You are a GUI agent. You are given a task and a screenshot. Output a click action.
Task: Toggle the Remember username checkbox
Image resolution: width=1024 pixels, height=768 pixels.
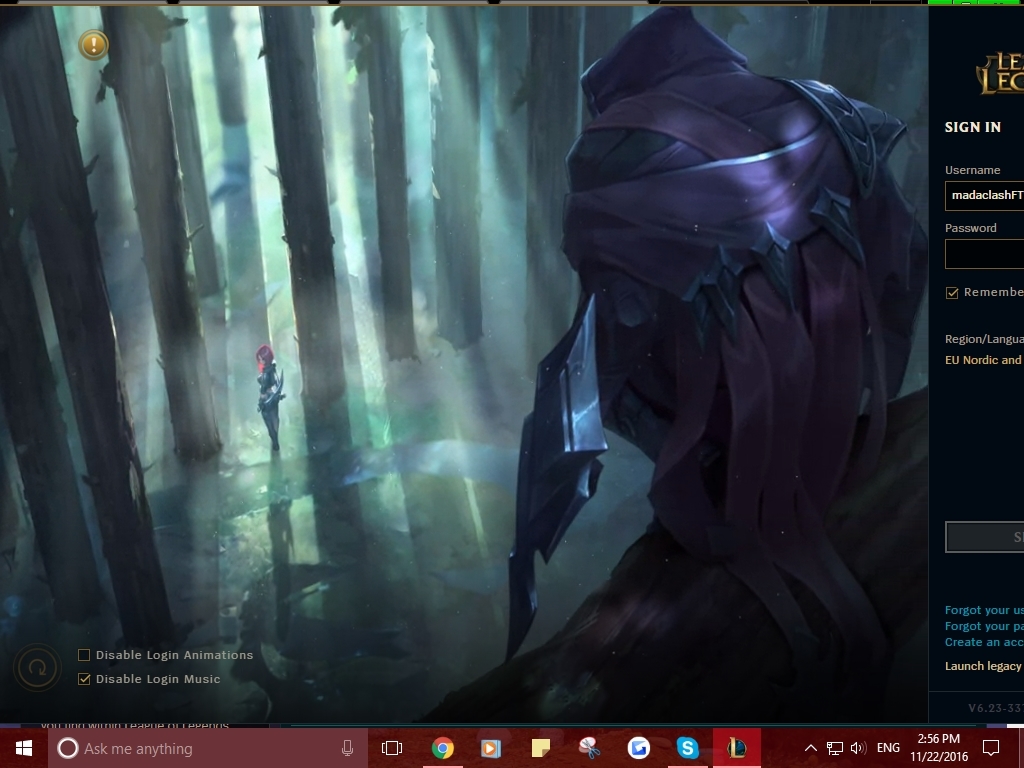952,293
